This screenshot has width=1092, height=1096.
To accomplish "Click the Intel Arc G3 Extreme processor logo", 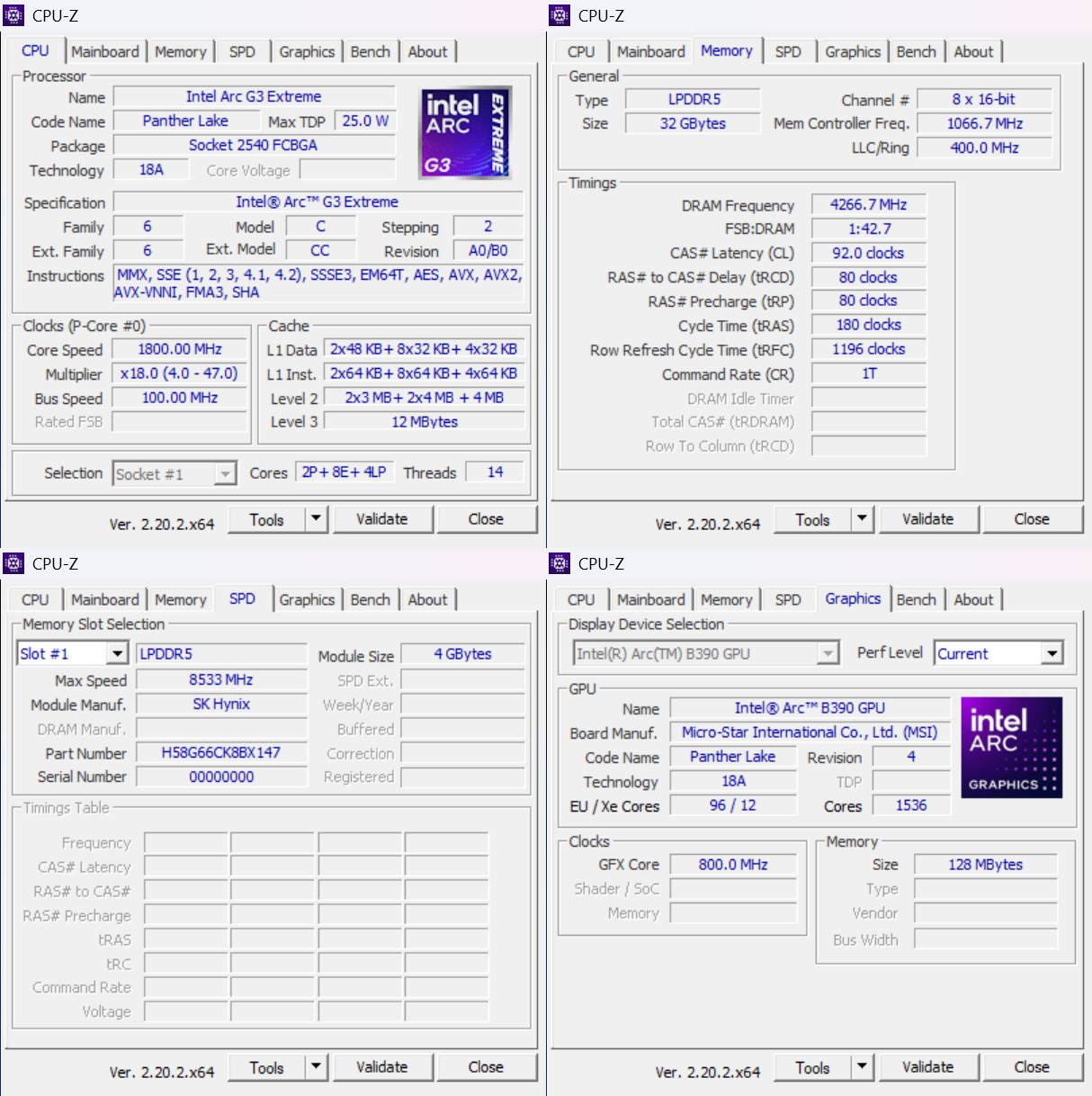I will tap(466, 132).
